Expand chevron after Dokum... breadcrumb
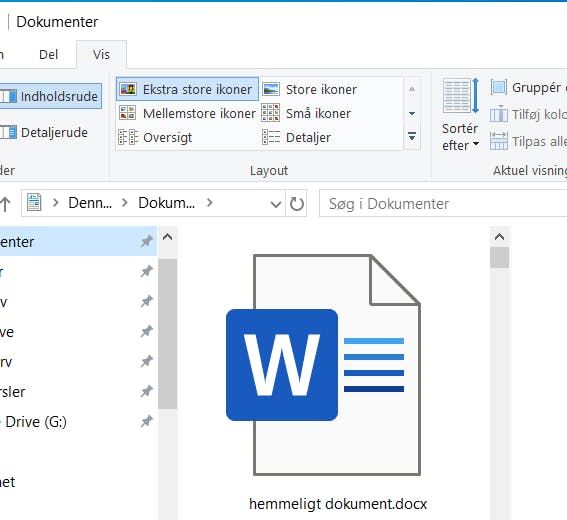Screen dimensions: 567x520 pyautogui.click(x=209, y=203)
